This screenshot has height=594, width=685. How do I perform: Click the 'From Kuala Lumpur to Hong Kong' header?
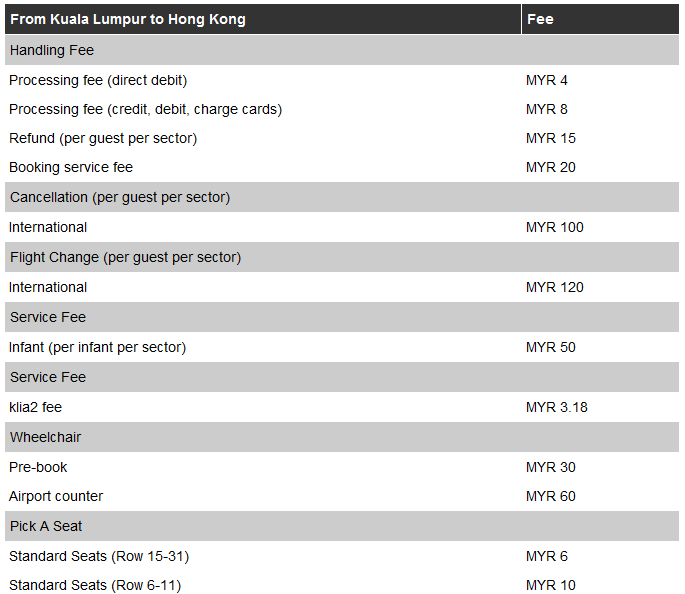click(x=128, y=19)
